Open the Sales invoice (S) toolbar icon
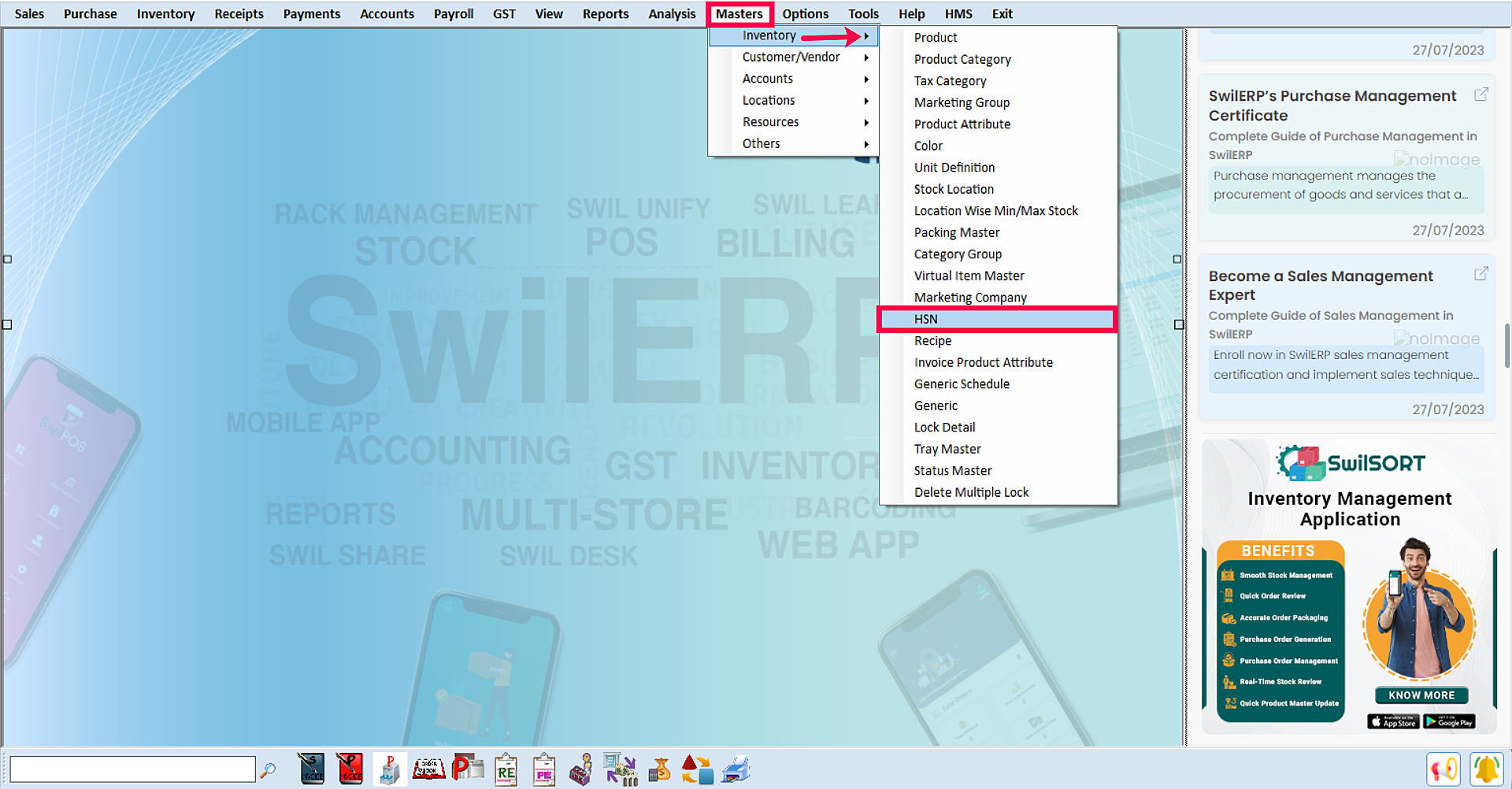 click(x=312, y=769)
